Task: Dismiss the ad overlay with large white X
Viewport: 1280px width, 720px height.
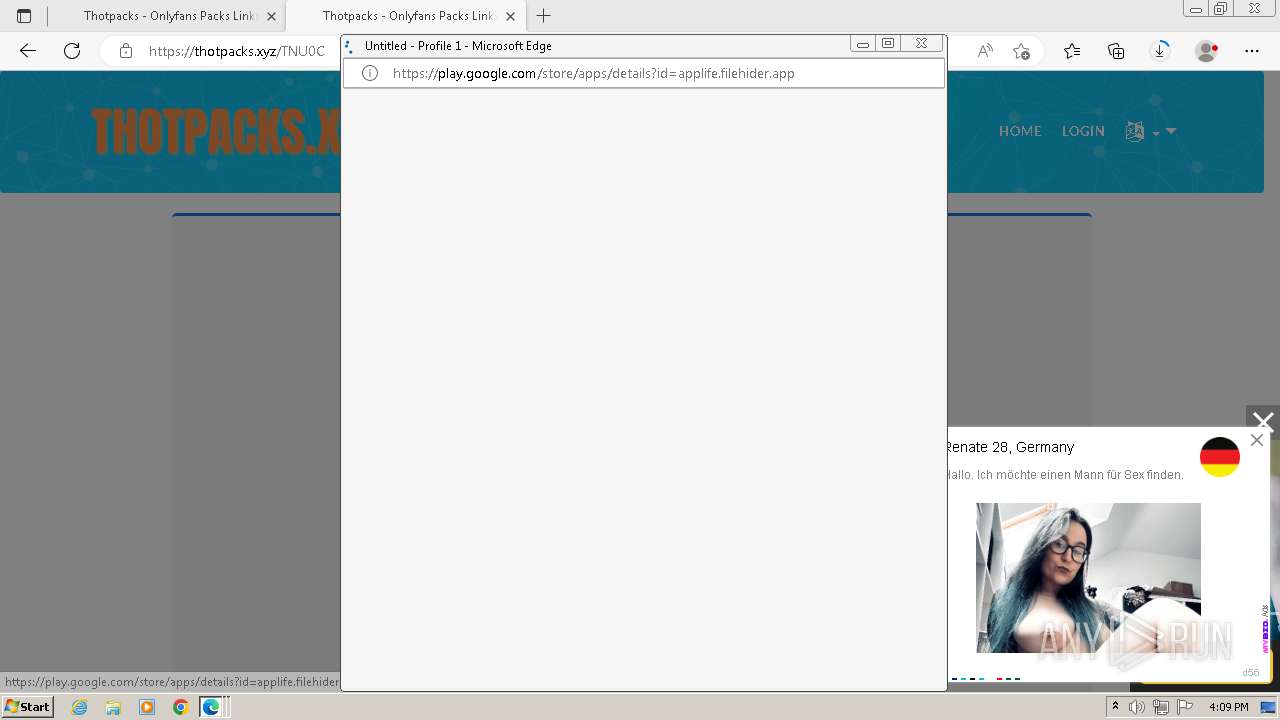Action: coord(1263,422)
